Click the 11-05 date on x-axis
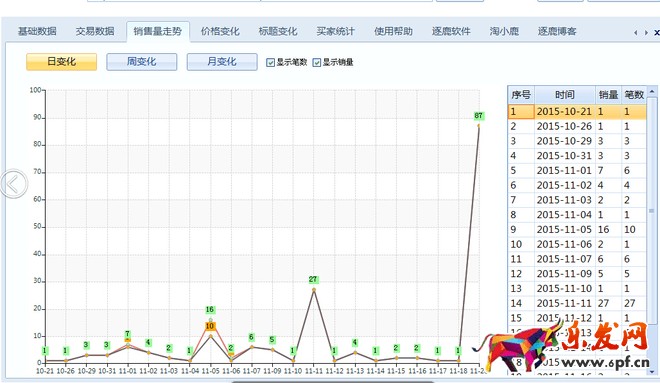660x383 pixels. 210,371
